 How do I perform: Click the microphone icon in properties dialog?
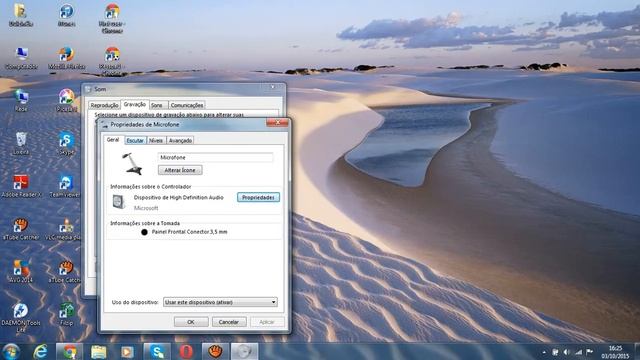pos(132,164)
